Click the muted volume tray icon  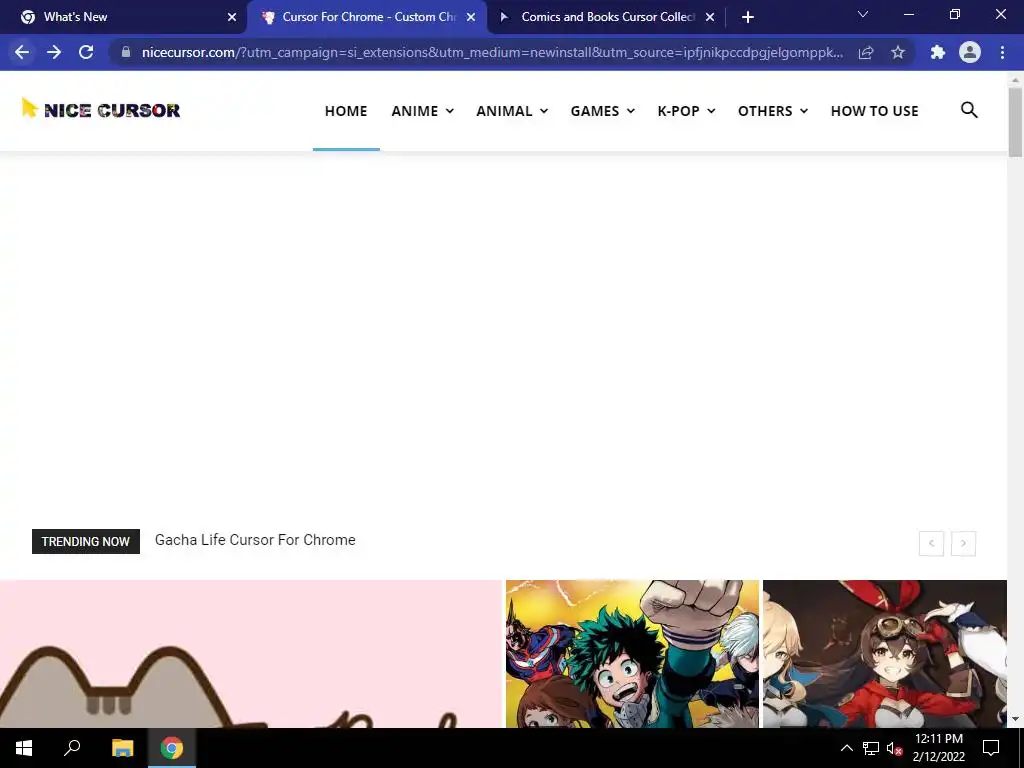click(894, 748)
